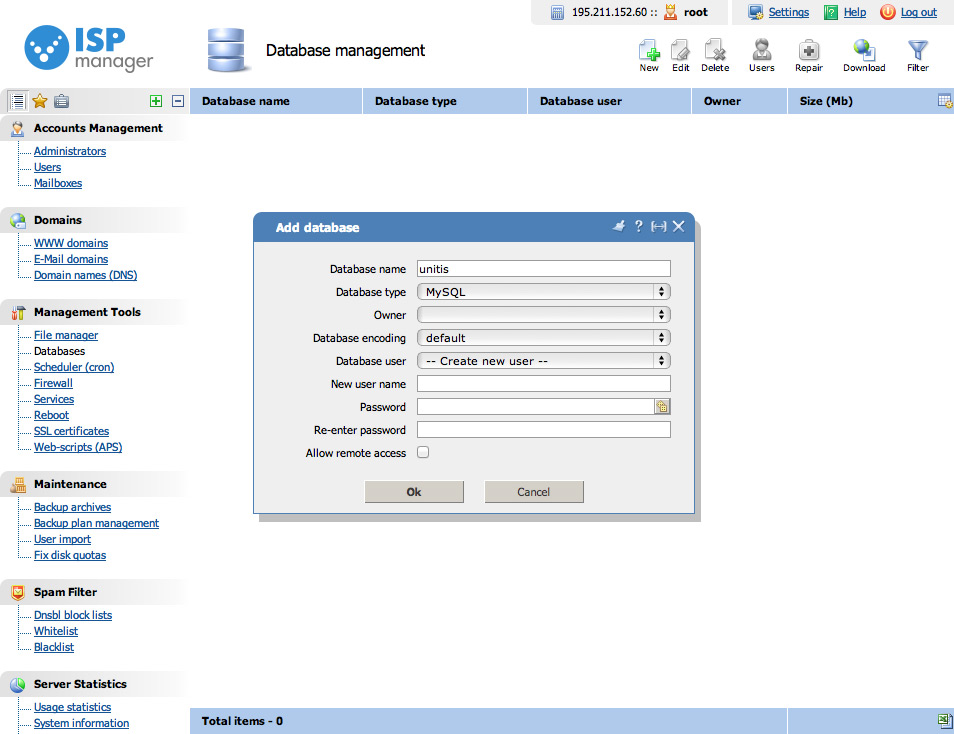Viewport: 954px width, 734px height.
Task: Click the Filter funnel icon
Action: click(x=917, y=51)
